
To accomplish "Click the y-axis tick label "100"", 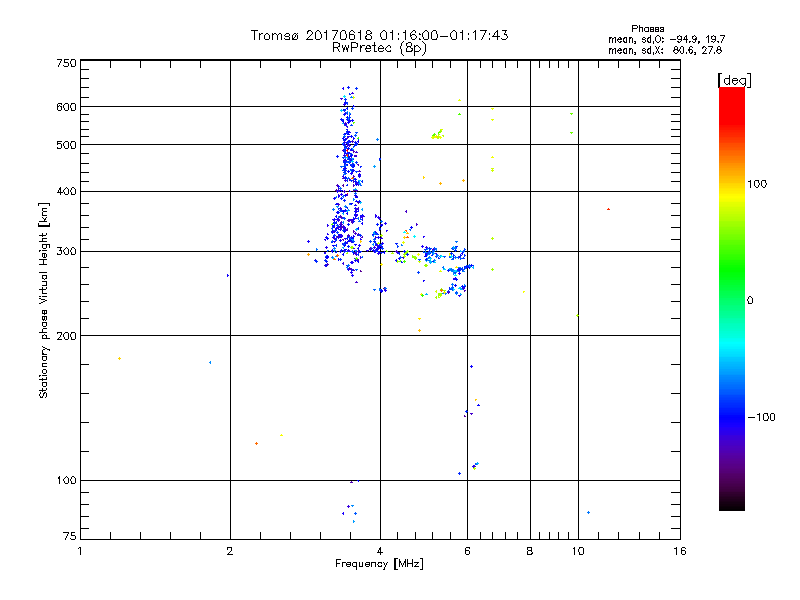I will 66,480.
